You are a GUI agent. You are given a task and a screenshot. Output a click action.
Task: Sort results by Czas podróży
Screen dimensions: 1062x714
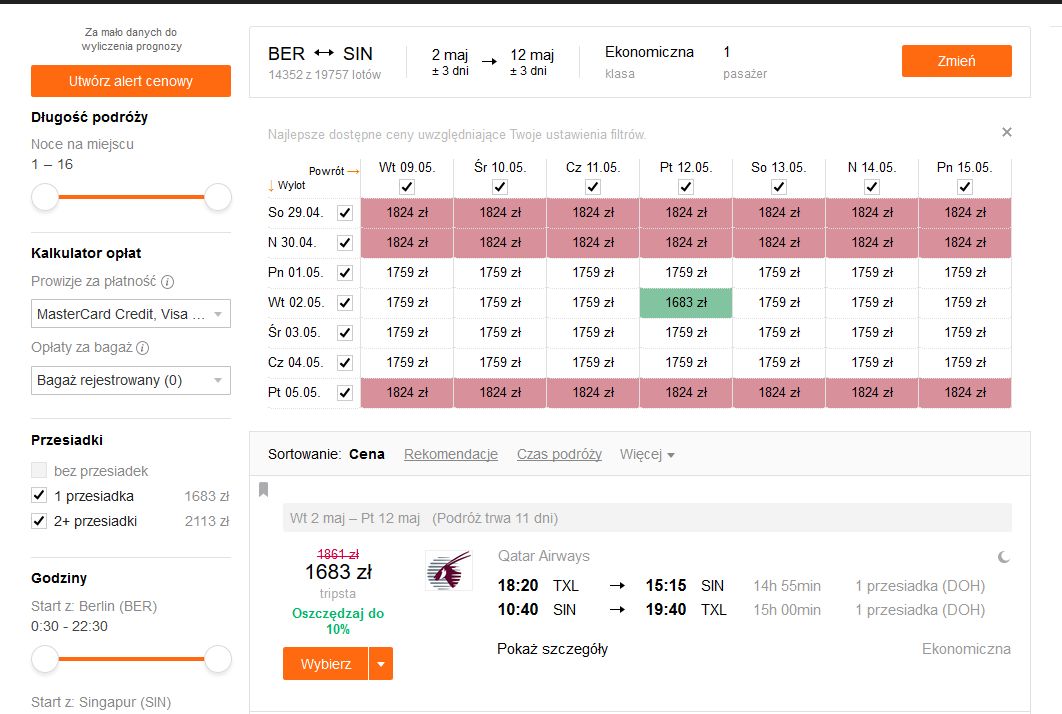point(559,454)
